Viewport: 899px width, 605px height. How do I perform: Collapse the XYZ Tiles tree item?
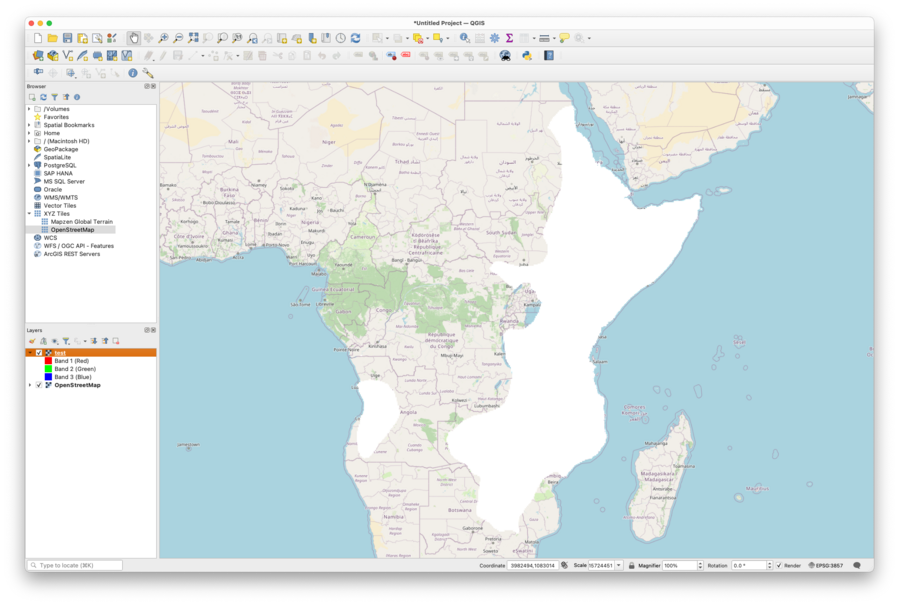(30, 213)
